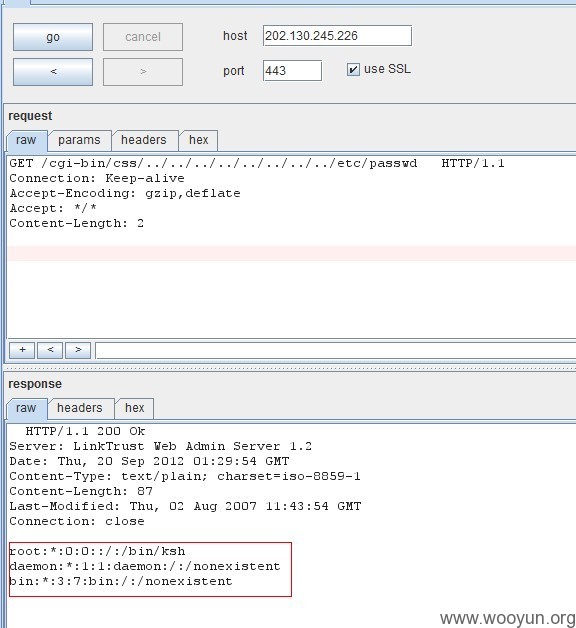The width and height of the screenshot is (576, 628).
Task: Click the Date: Thu, 20 Sep 2012 line
Action: 149,461
